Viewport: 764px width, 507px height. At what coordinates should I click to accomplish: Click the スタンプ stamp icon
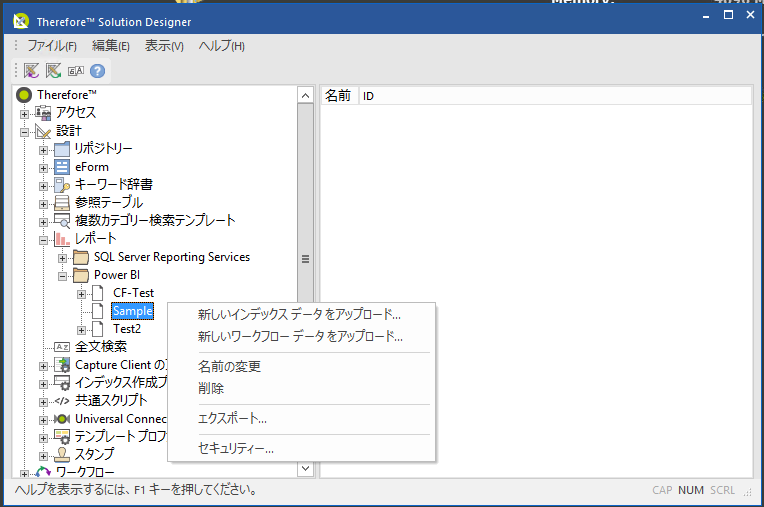(x=62, y=455)
